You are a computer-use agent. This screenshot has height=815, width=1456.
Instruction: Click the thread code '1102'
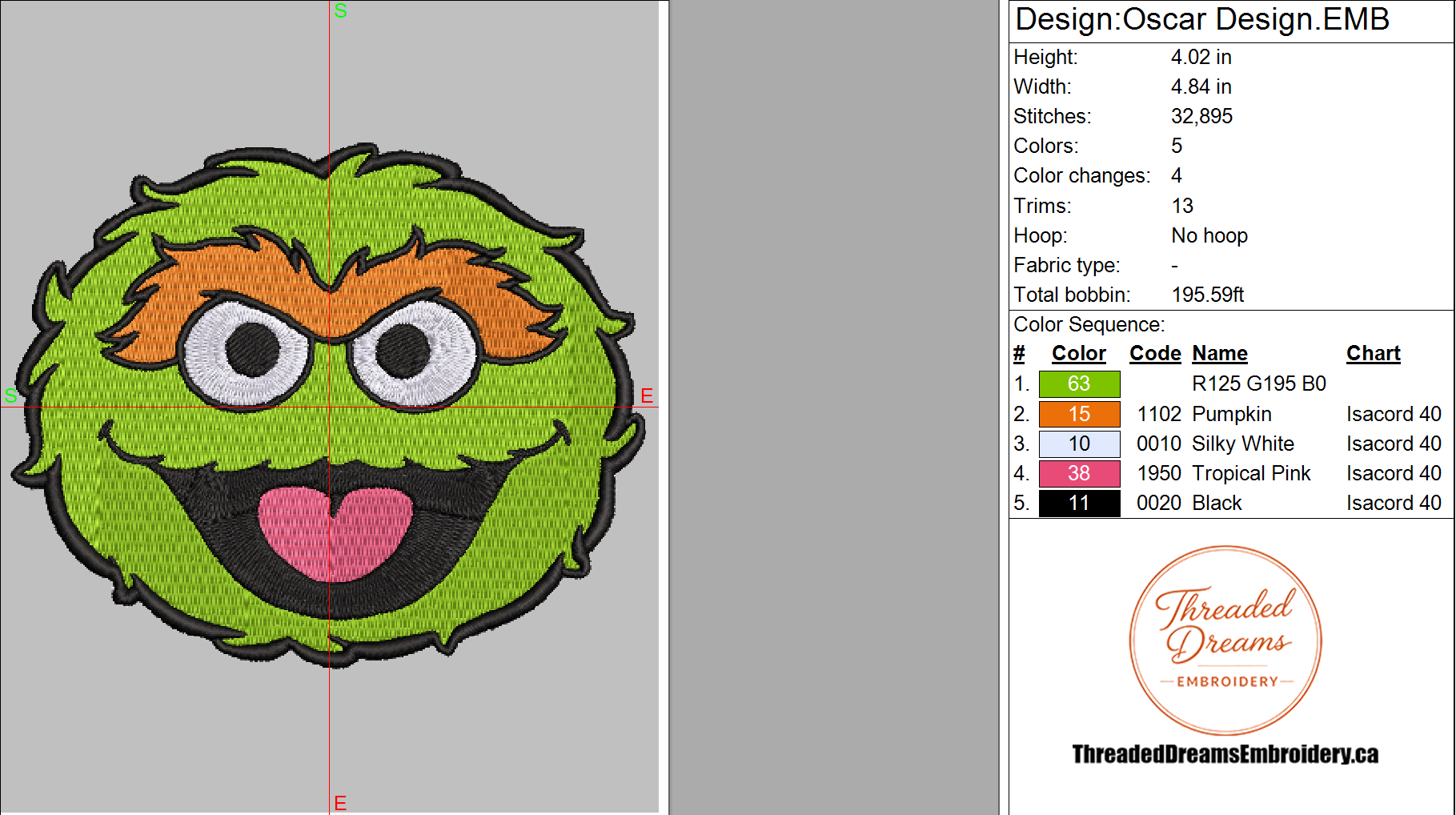tap(1159, 414)
